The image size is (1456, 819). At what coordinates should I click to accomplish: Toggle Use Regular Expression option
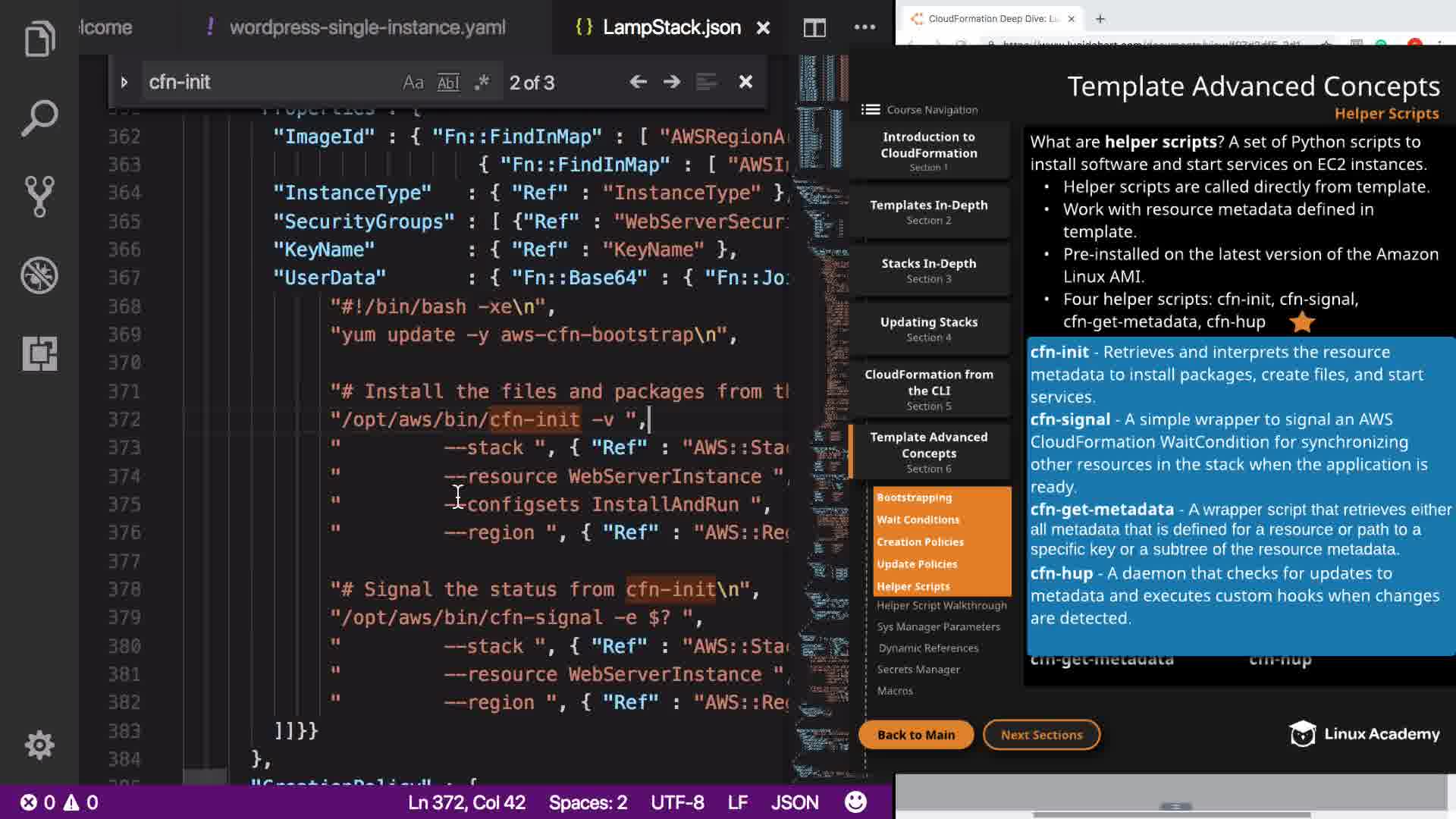pos(482,83)
